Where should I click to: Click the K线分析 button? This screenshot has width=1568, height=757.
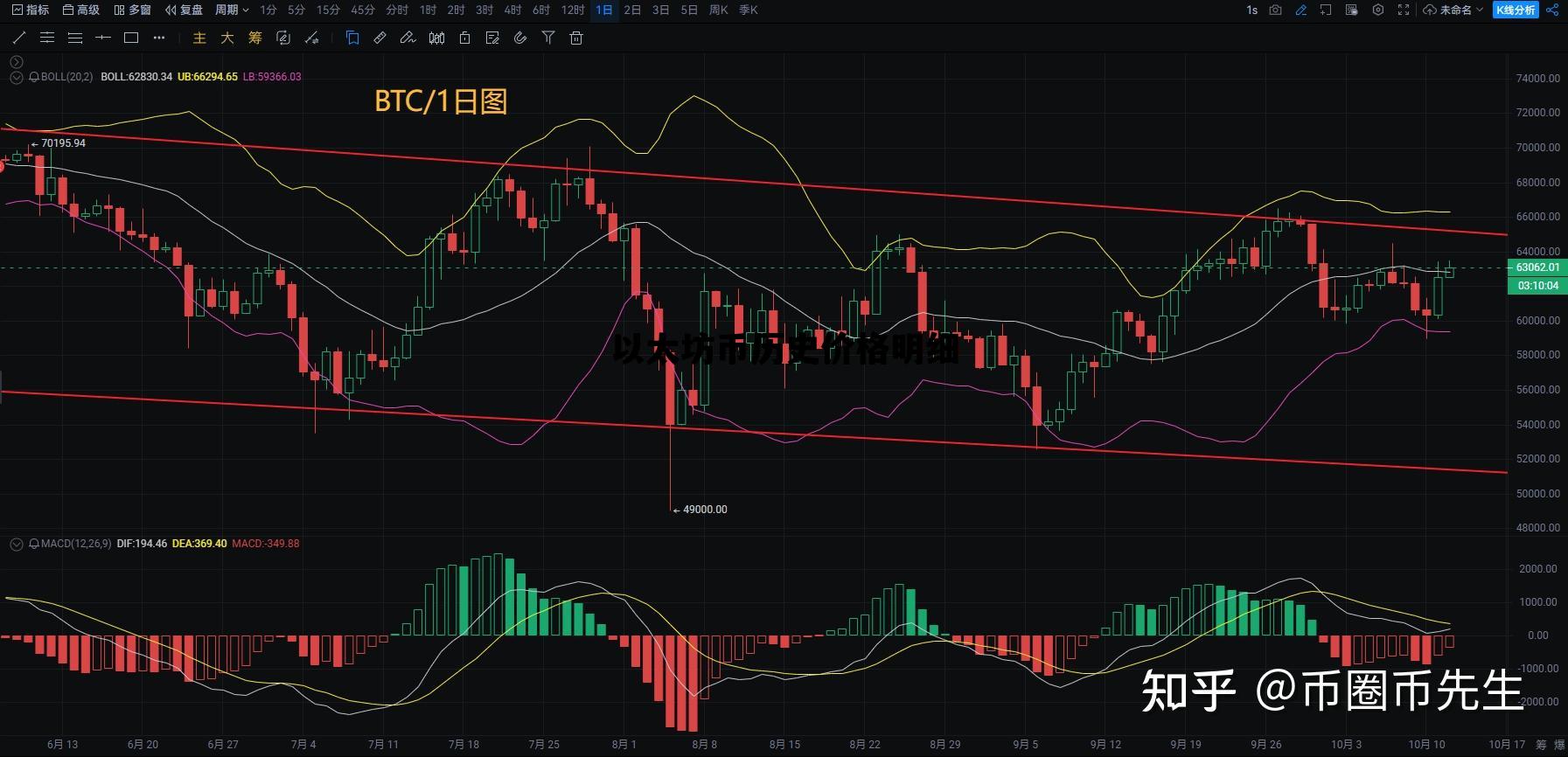click(1516, 10)
